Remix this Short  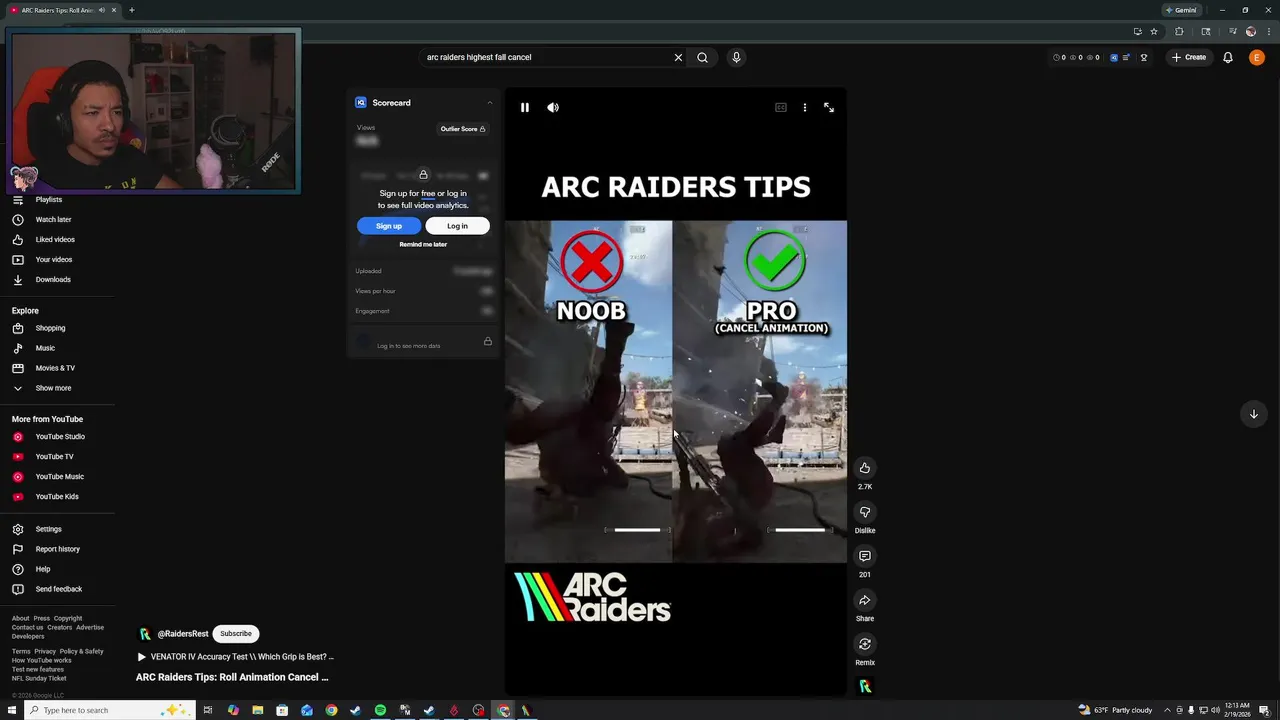865,644
